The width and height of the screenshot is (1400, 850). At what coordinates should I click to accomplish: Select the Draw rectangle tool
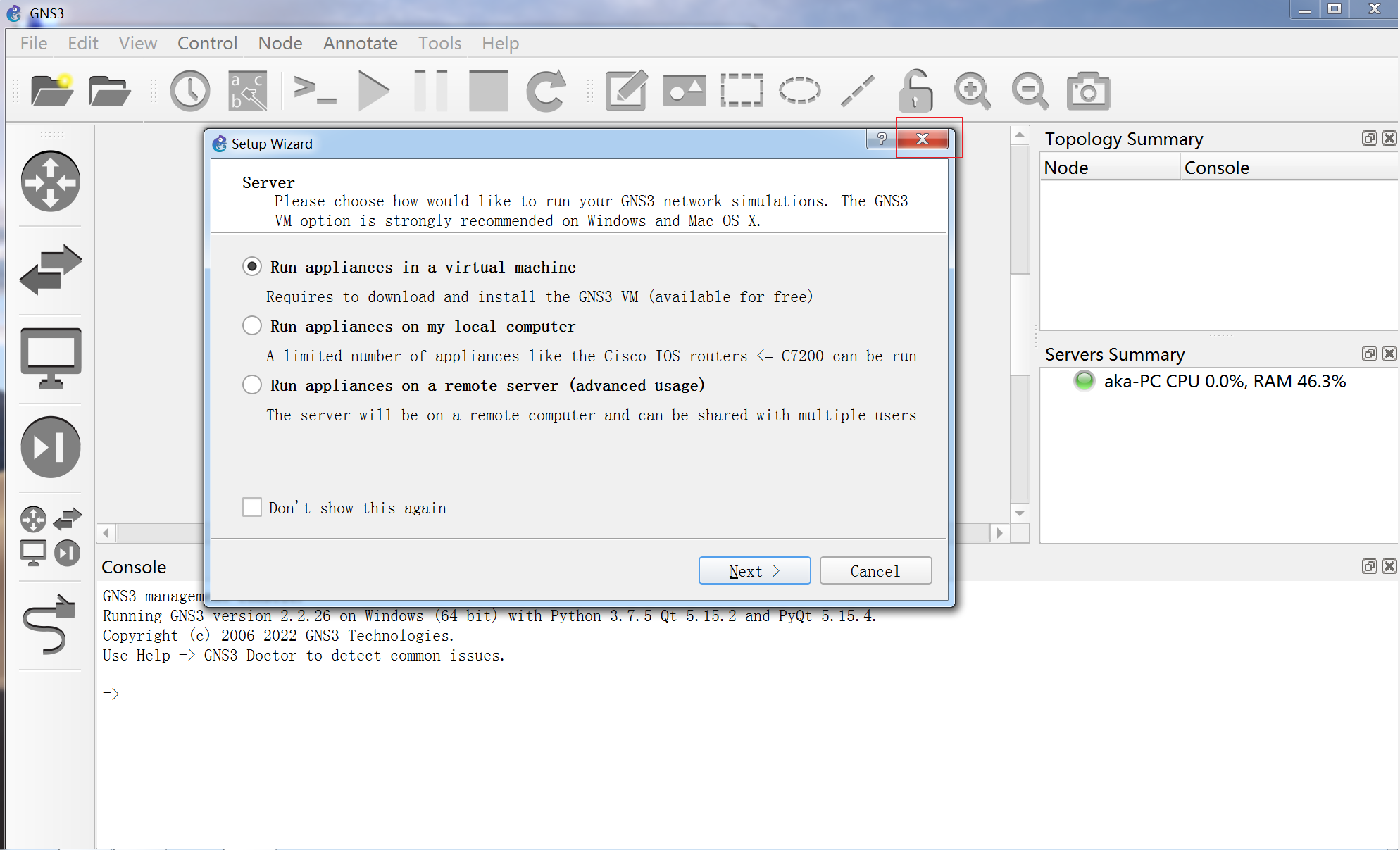click(x=742, y=91)
